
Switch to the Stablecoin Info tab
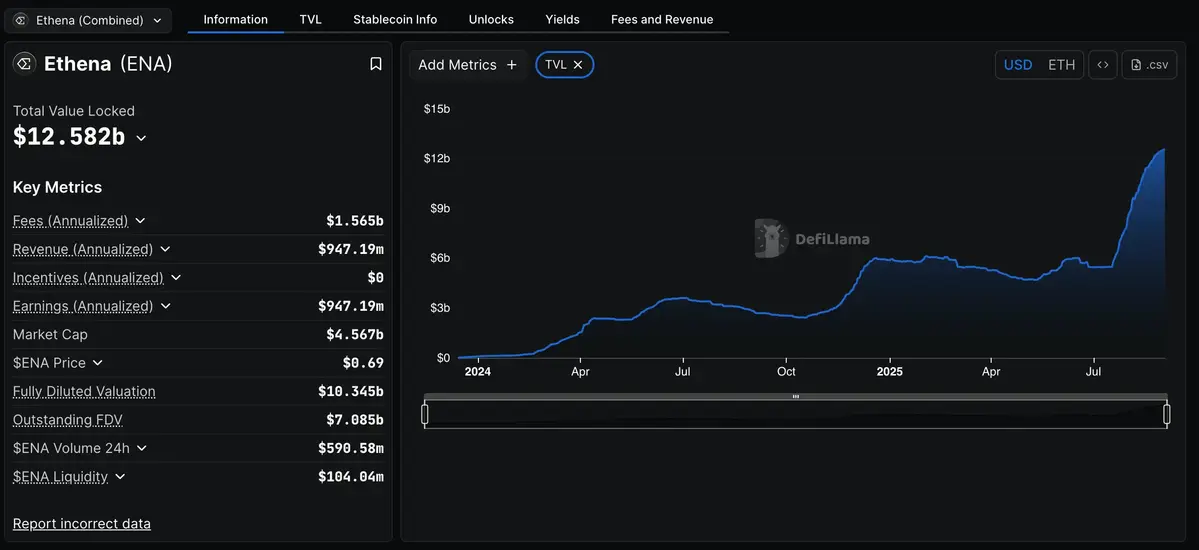click(x=395, y=20)
